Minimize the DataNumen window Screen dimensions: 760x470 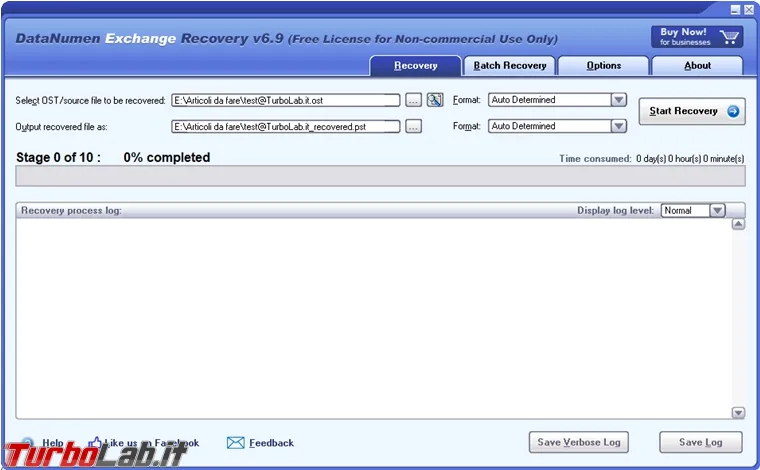[x=735, y=10]
